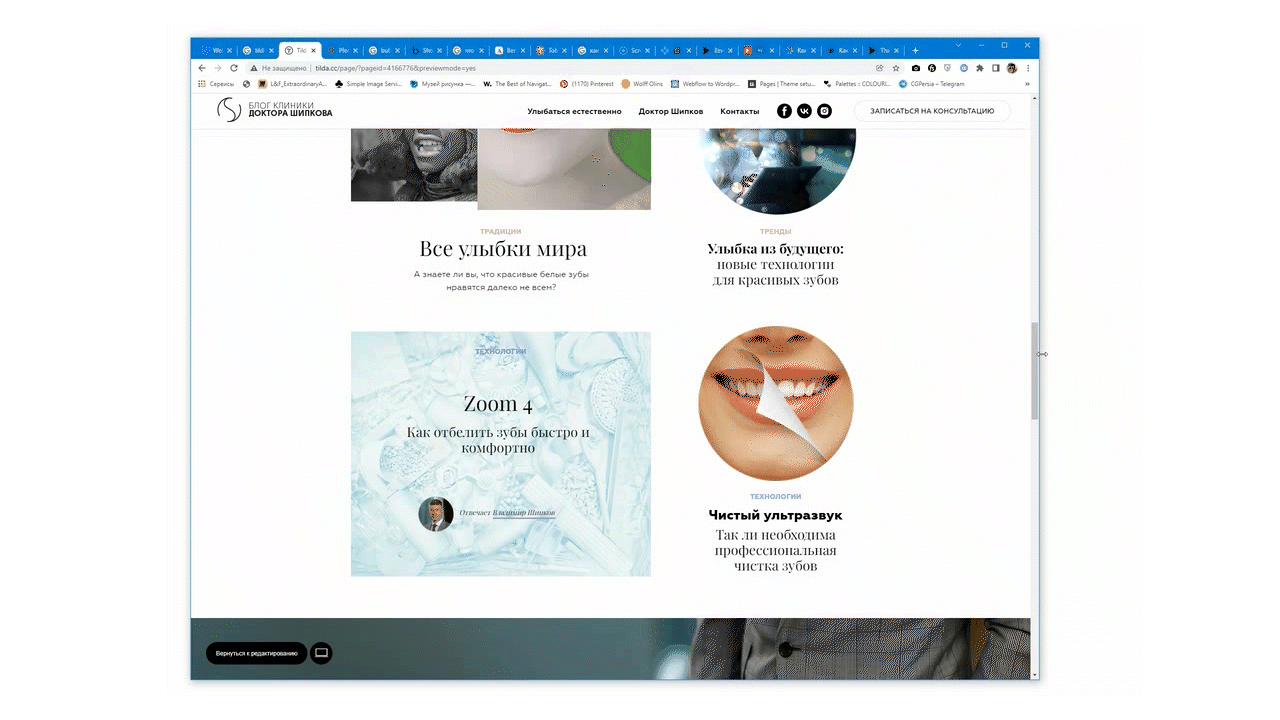Switch to the first 'Wo' browser tab
The height and width of the screenshot is (720, 1280).
[x=216, y=50]
